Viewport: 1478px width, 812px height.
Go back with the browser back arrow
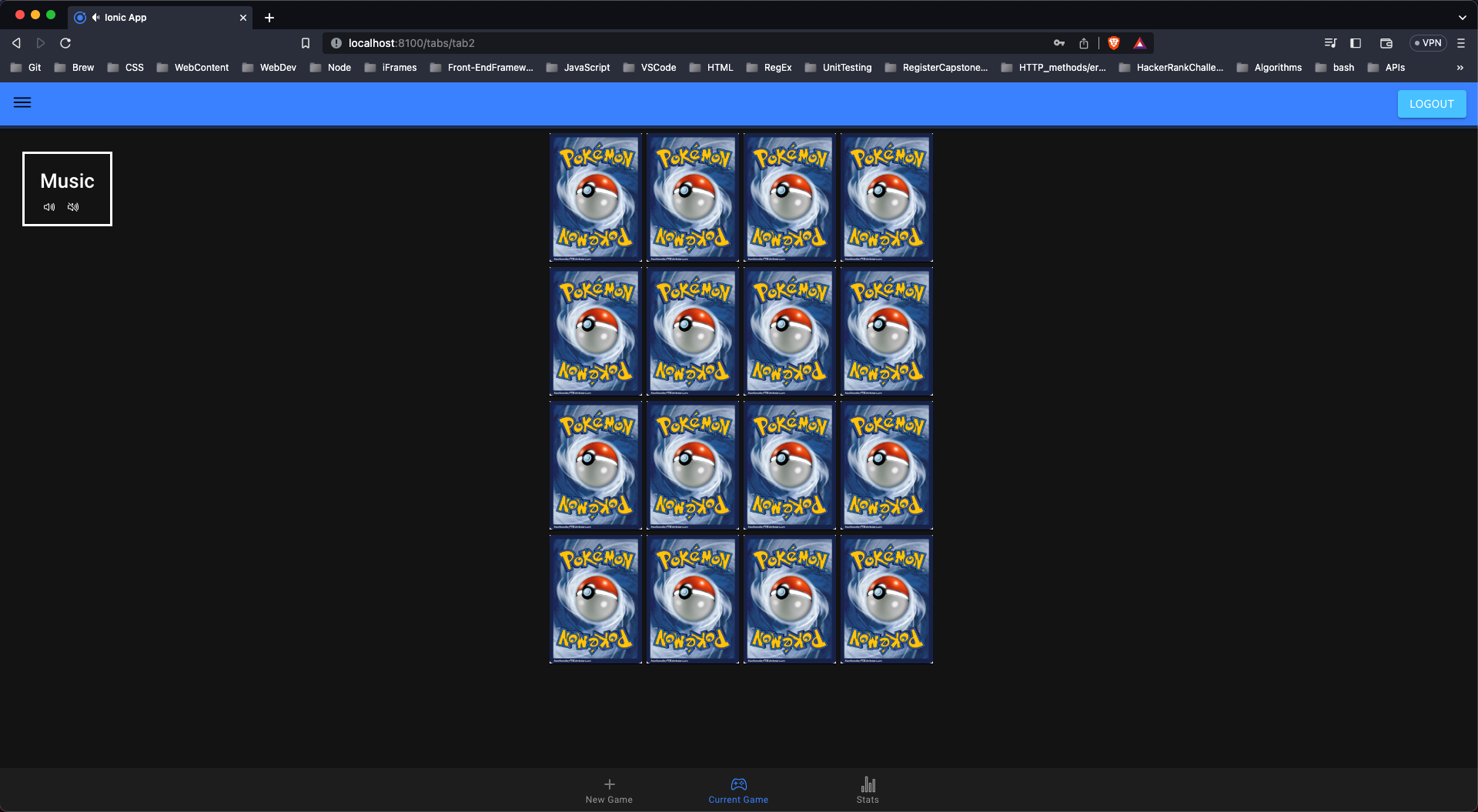coord(16,43)
